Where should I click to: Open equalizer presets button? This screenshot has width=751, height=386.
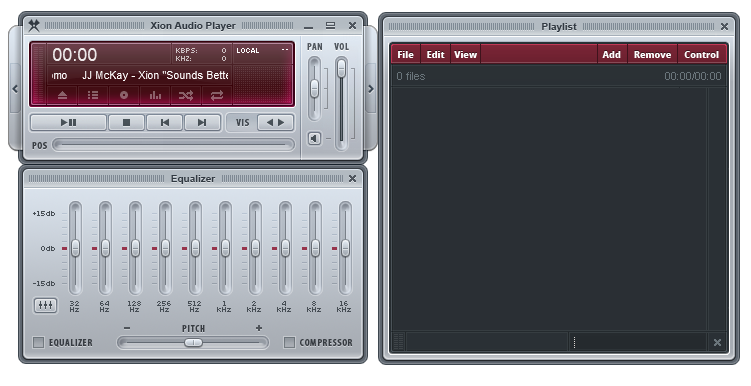[x=46, y=305]
